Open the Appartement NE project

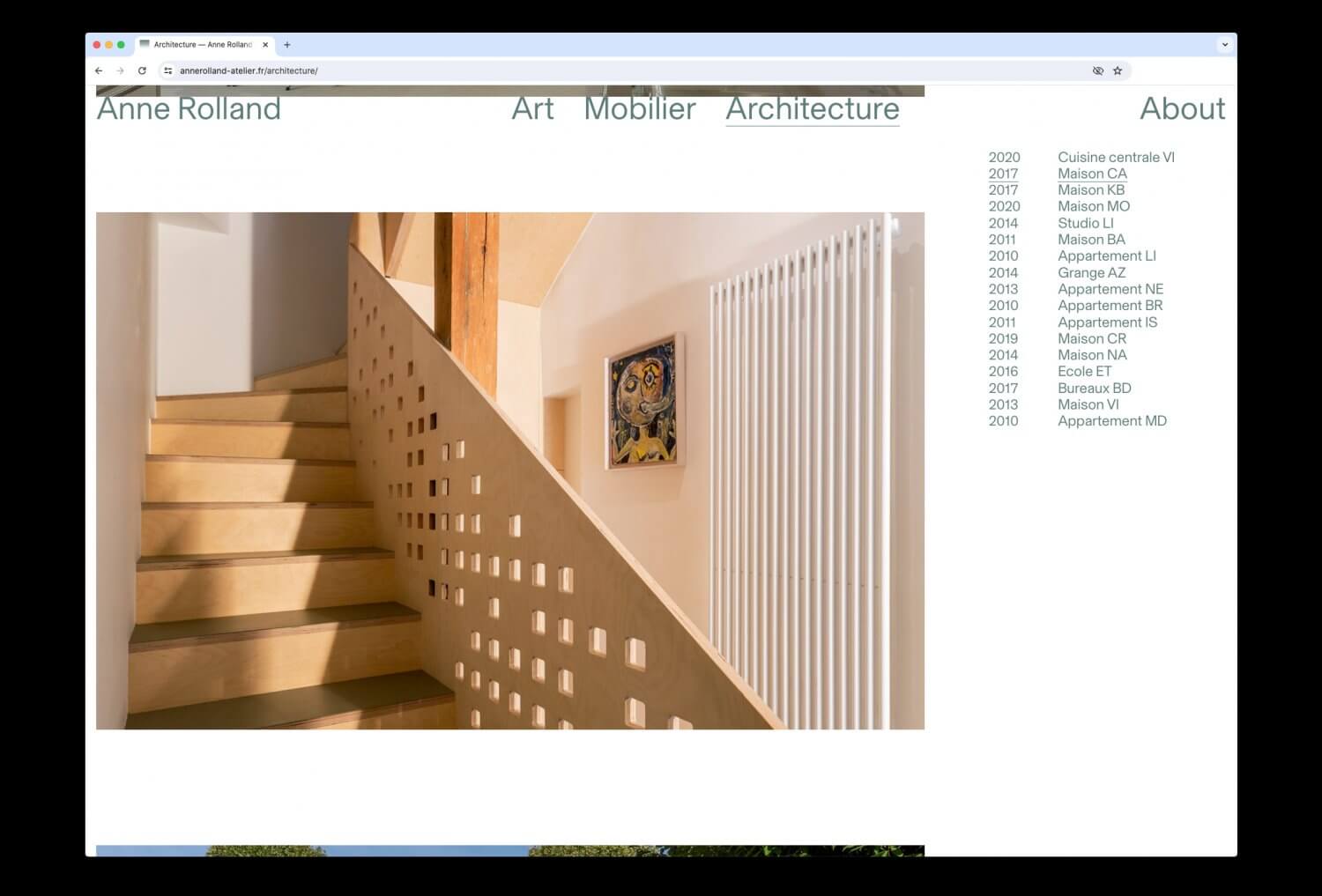coord(1110,289)
